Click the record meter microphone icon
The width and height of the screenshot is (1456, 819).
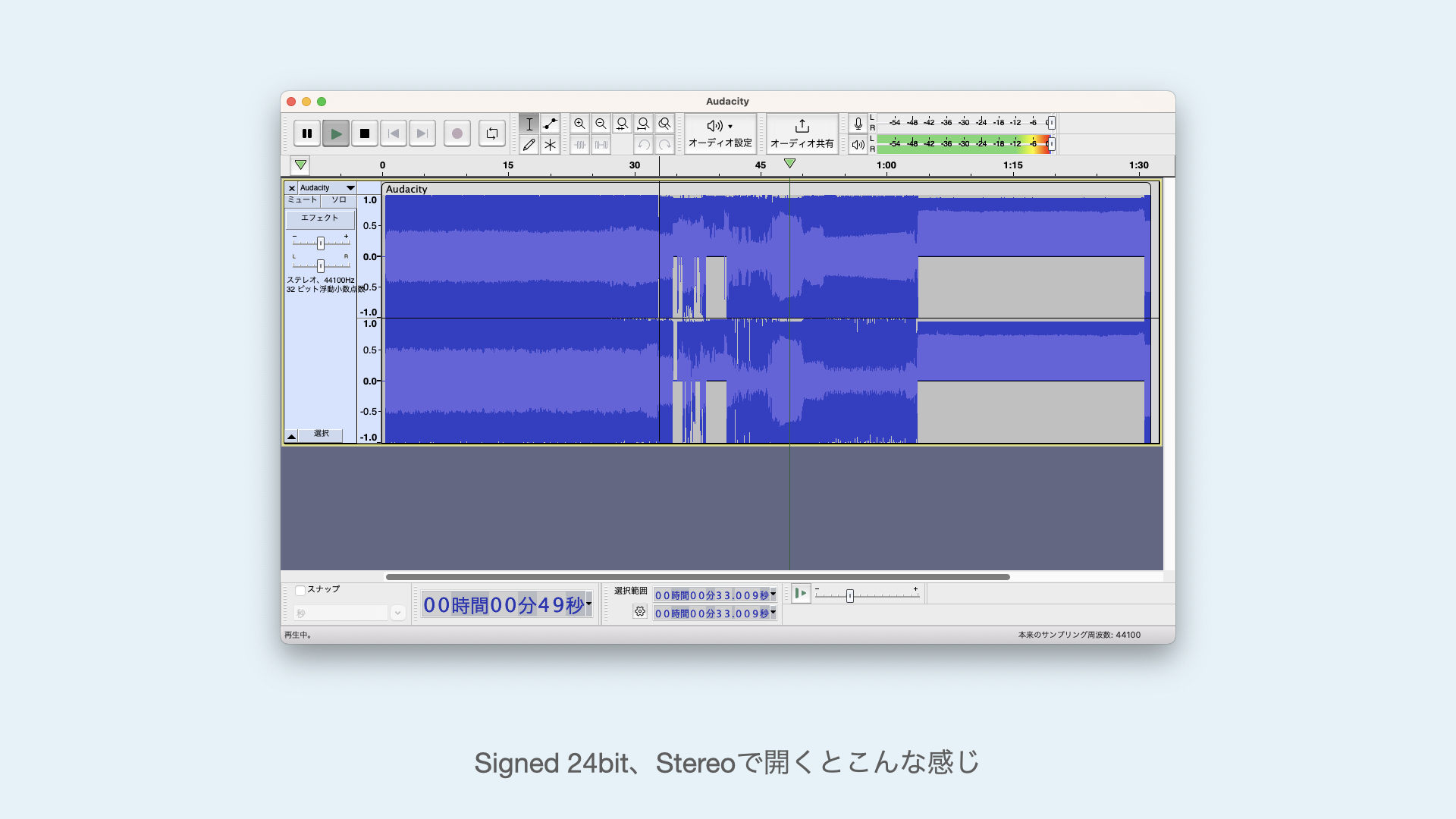tap(858, 124)
